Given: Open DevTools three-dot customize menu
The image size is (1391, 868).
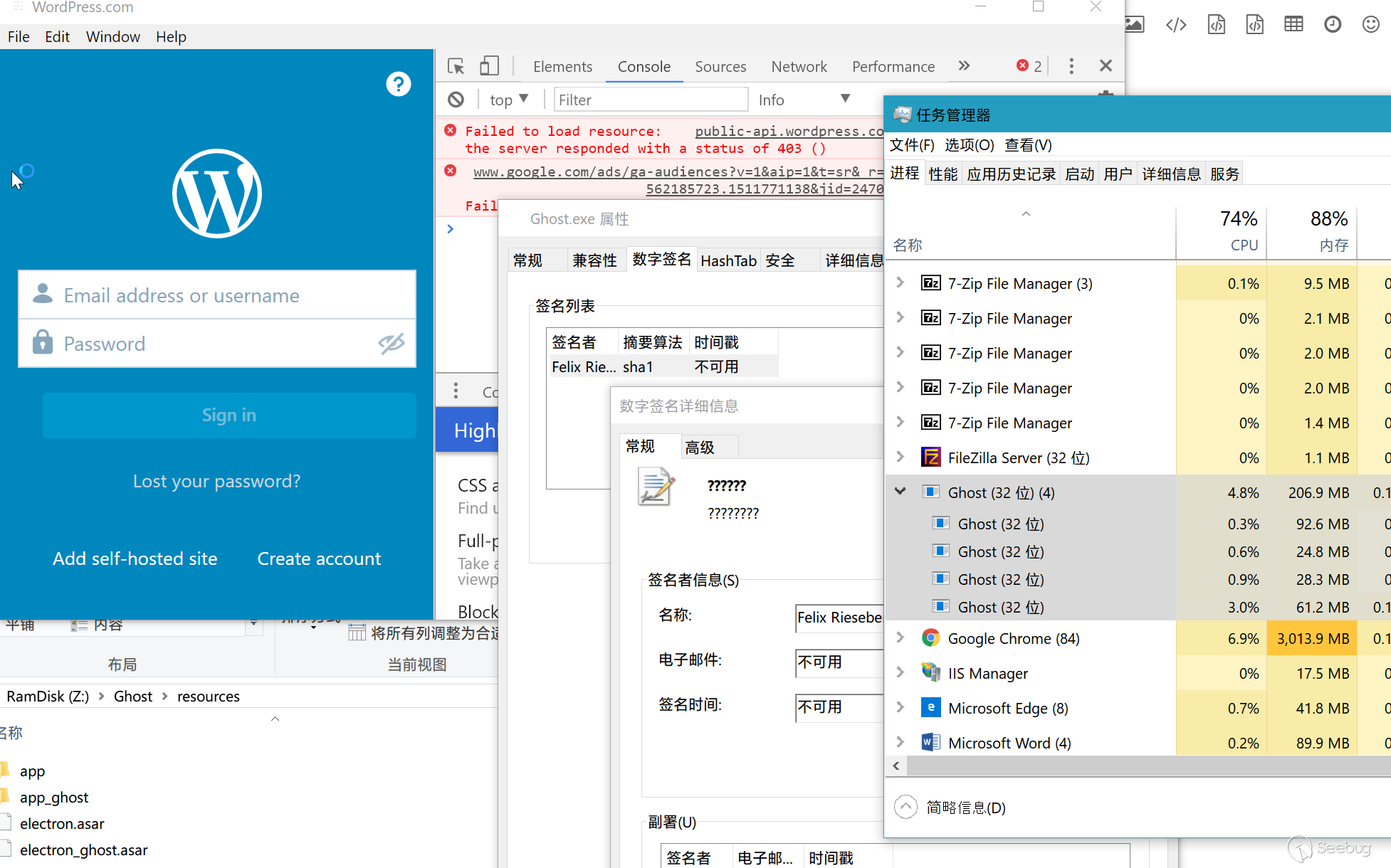Looking at the screenshot, I should [1071, 66].
